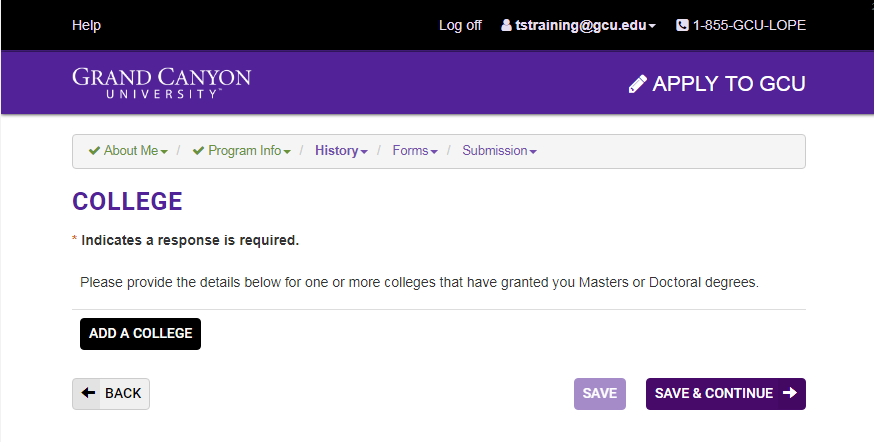Click the Add a College button
The width and height of the screenshot is (874, 442).
pos(140,334)
